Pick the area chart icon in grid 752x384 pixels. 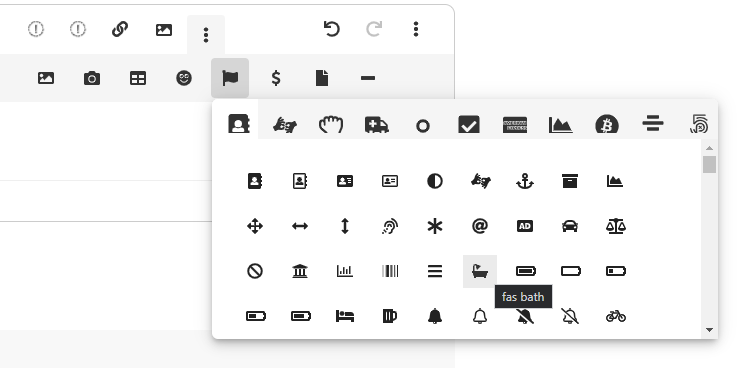click(x=615, y=181)
